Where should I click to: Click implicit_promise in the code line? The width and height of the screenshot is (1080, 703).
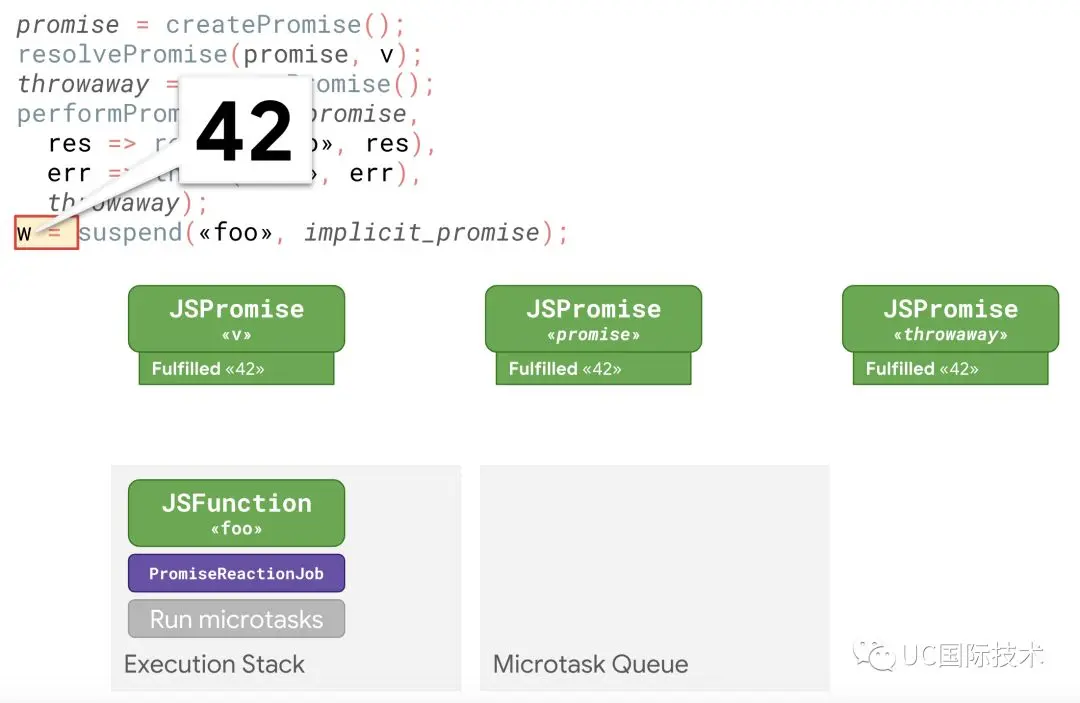click(x=422, y=233)
